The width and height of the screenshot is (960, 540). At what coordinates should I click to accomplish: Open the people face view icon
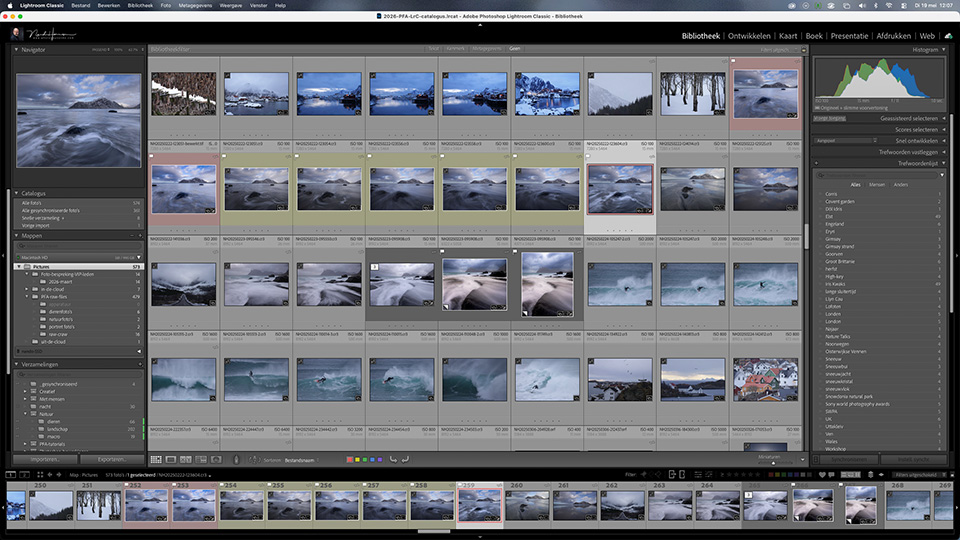coord(216,459)
